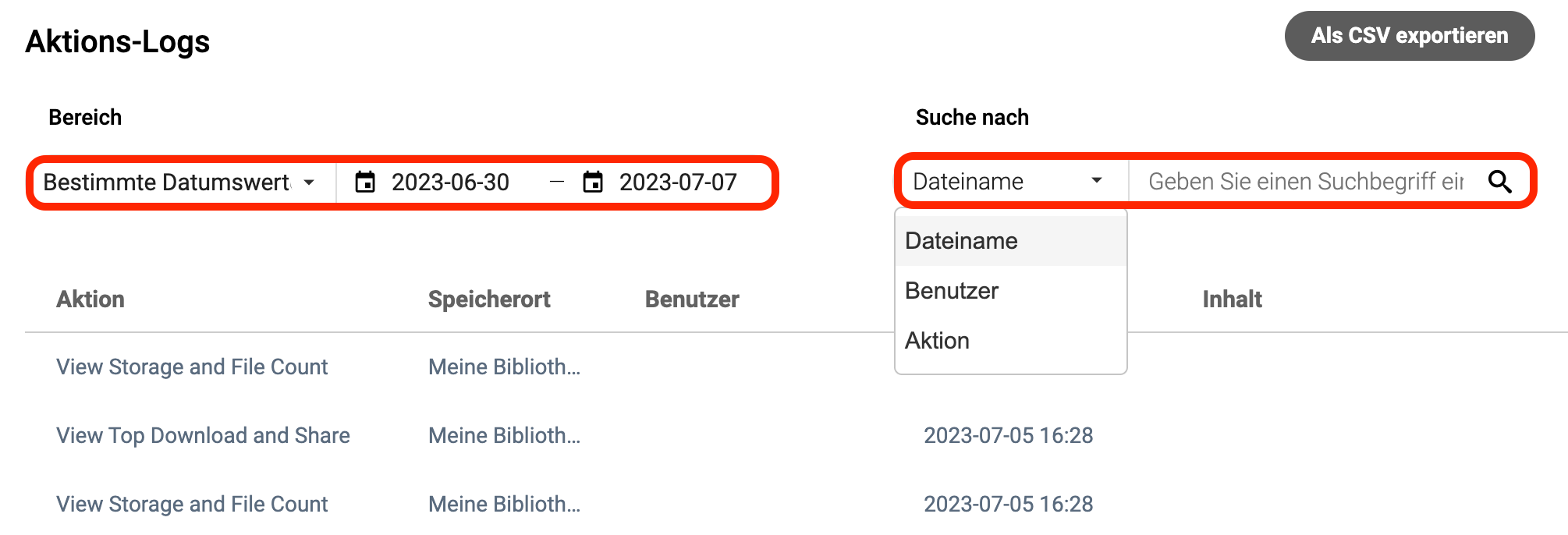
Task: Click the Benutzer column header
Action: [692, 299]
